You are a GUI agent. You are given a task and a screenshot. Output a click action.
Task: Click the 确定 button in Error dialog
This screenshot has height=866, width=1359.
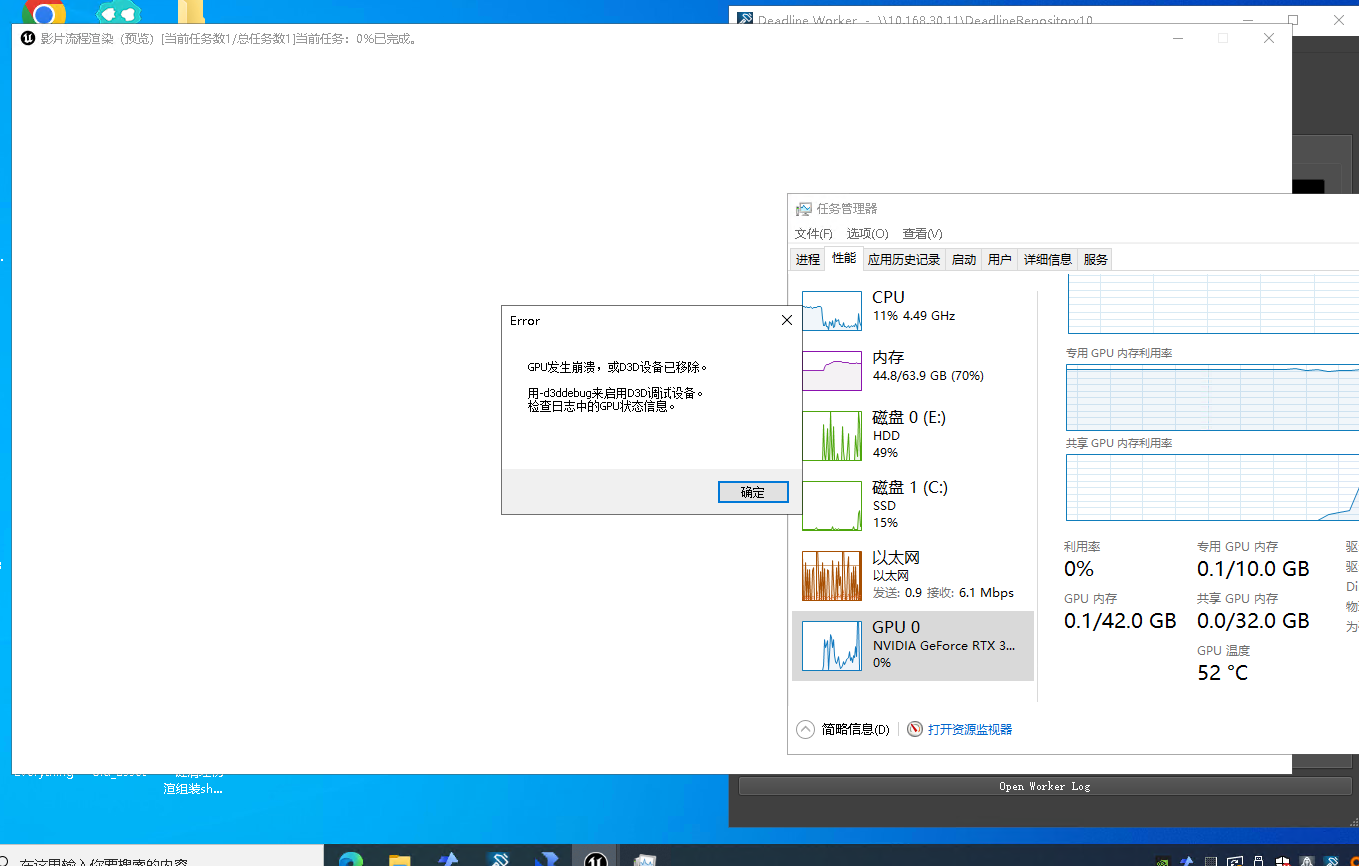click(753, 492)
